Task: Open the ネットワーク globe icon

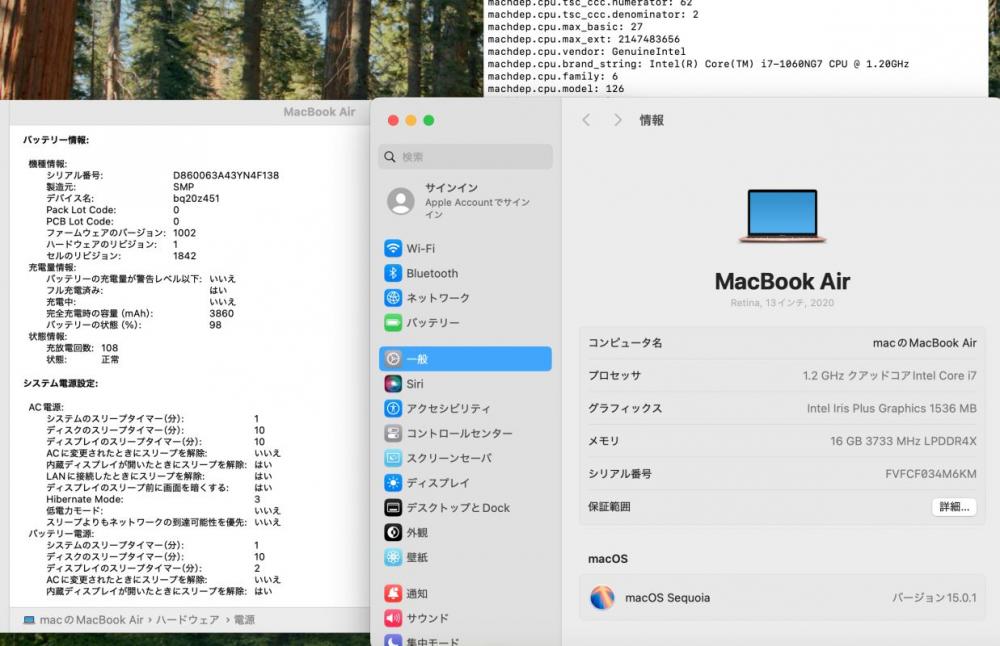Action: (393, 298)
